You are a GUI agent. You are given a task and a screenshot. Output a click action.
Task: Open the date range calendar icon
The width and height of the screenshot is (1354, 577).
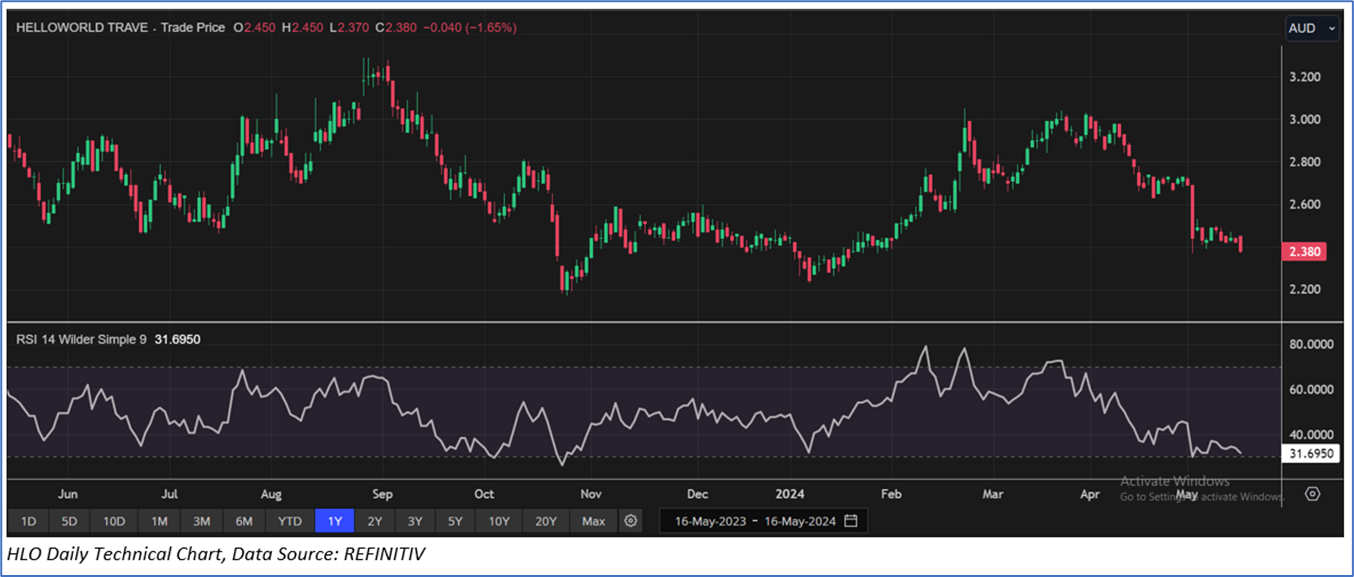(851, 521)
